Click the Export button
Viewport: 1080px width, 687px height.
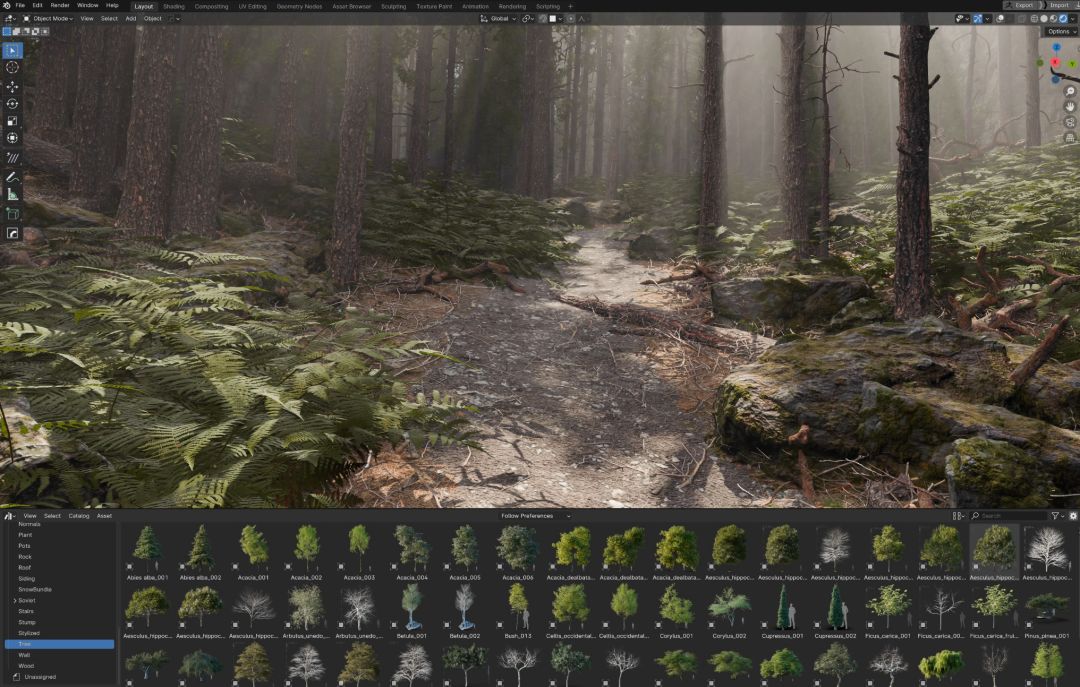(x=1022, y=6)
